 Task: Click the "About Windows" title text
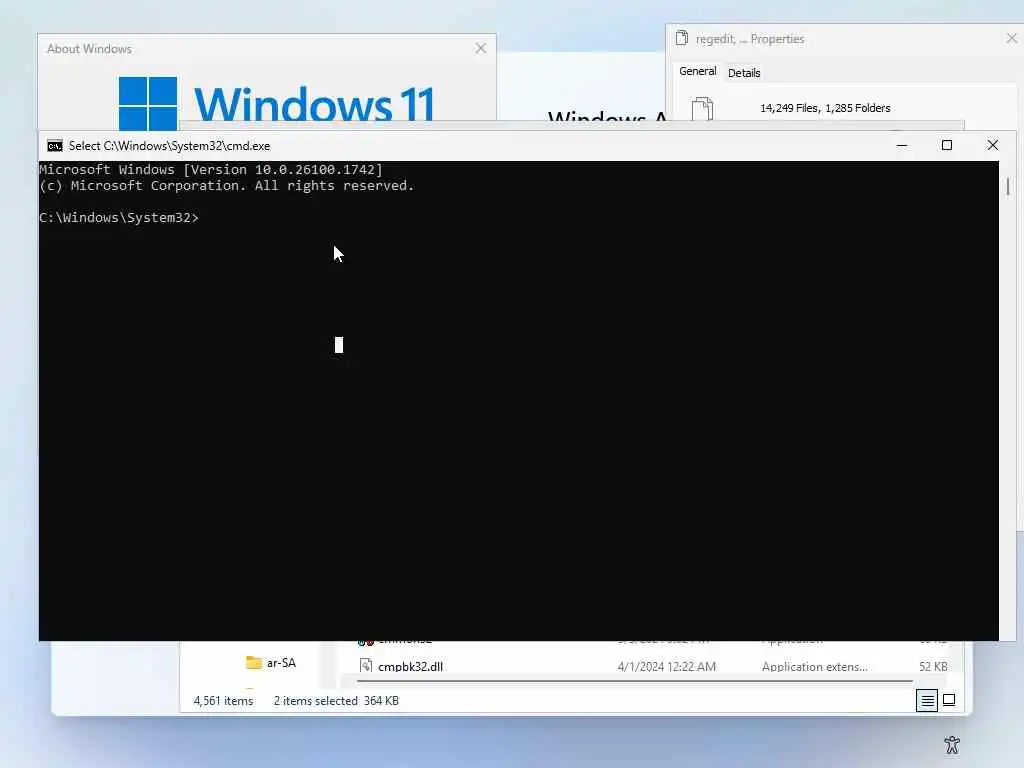coord(89,49)
